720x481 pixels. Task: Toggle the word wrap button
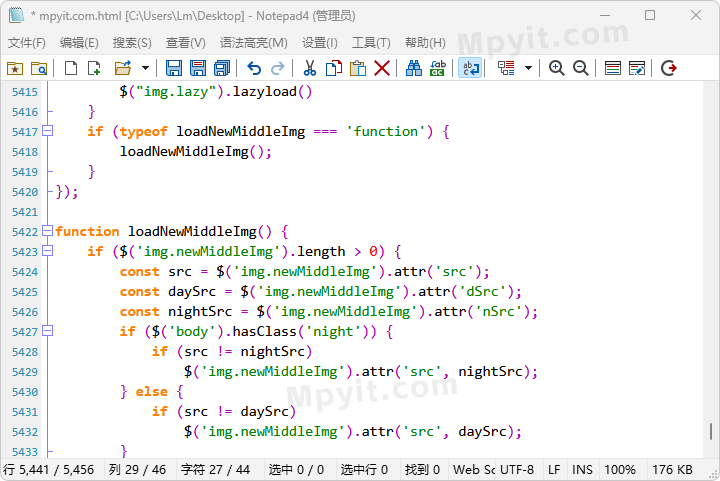(470, 68)
